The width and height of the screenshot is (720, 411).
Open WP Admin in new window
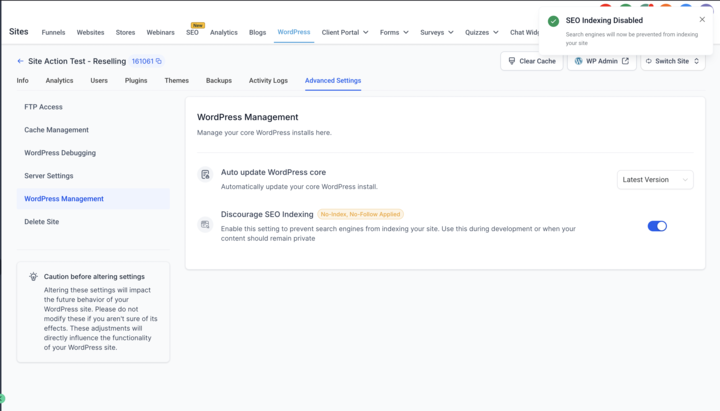(x=602, y=61)
